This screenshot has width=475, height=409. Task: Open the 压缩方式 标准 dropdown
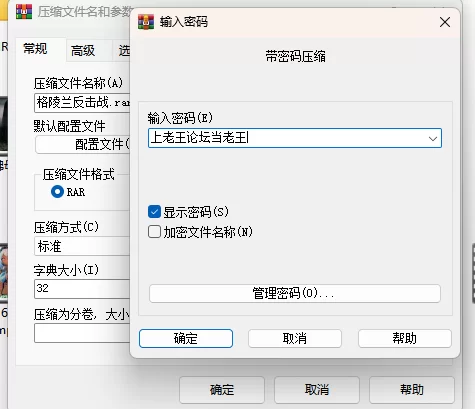click(x=82, y=246)
